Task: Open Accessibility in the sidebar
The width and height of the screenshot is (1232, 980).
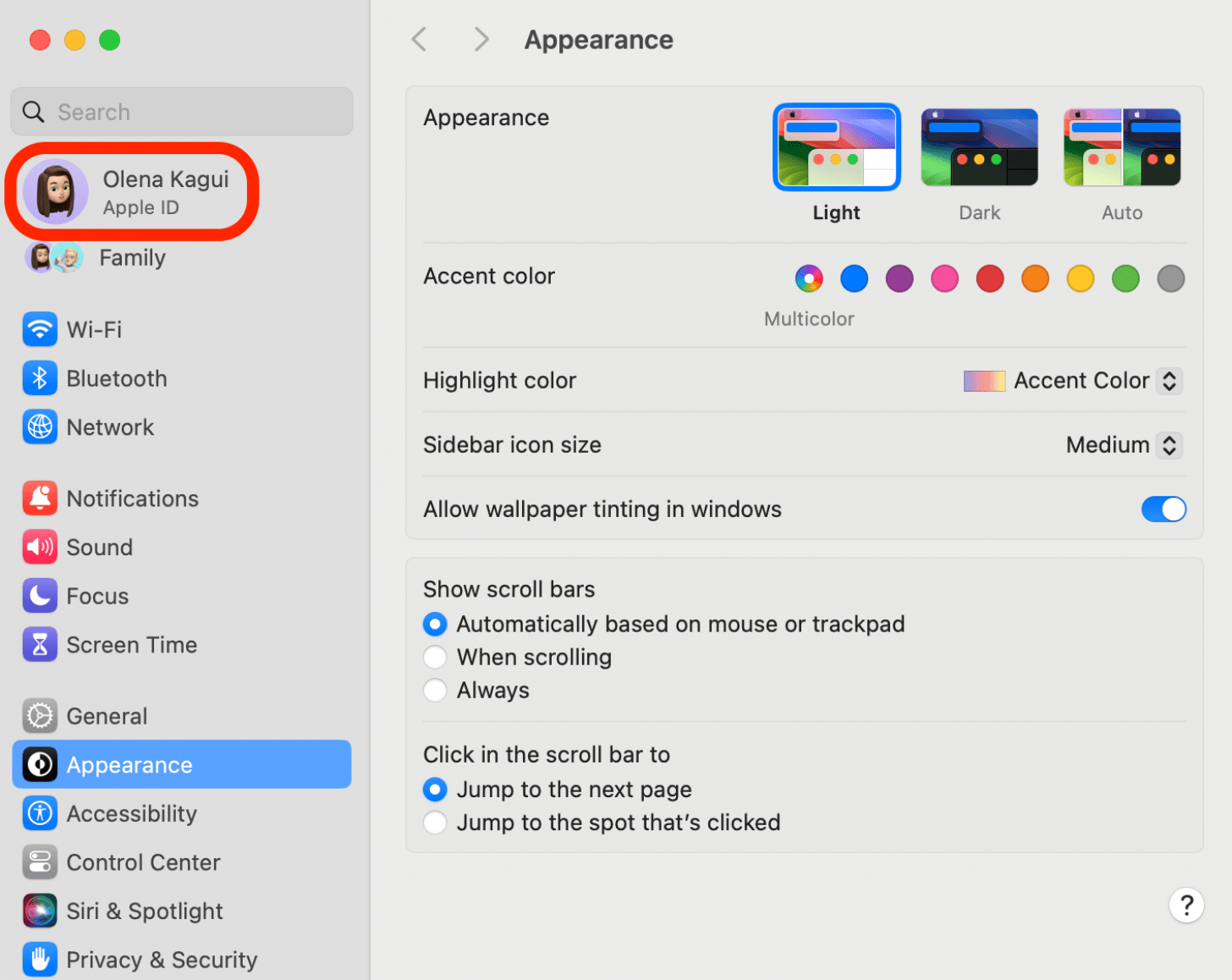Action: (131, 813)
